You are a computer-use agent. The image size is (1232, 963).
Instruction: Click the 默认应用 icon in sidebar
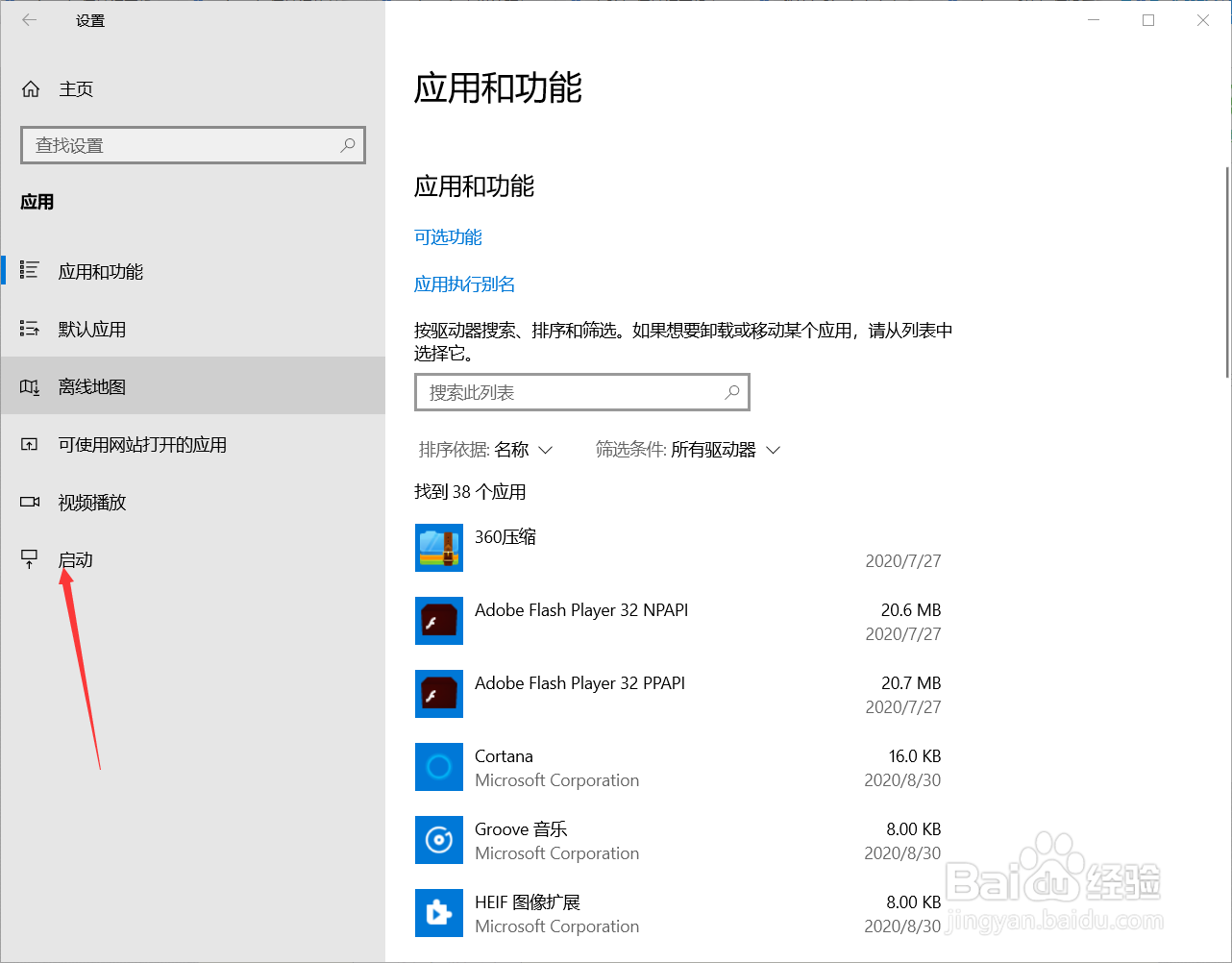point(30,329)
